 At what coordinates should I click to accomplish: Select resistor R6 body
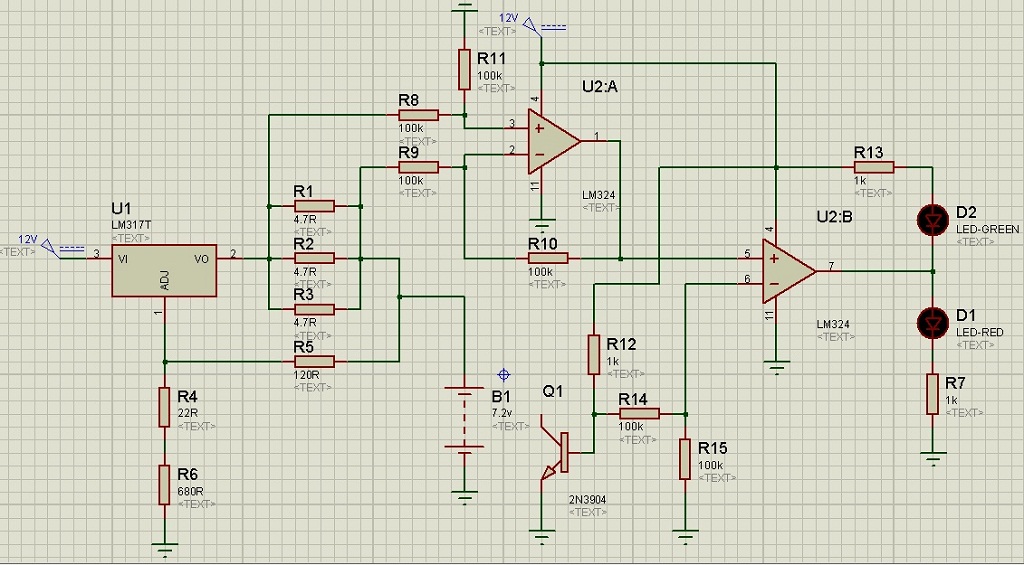164,485
